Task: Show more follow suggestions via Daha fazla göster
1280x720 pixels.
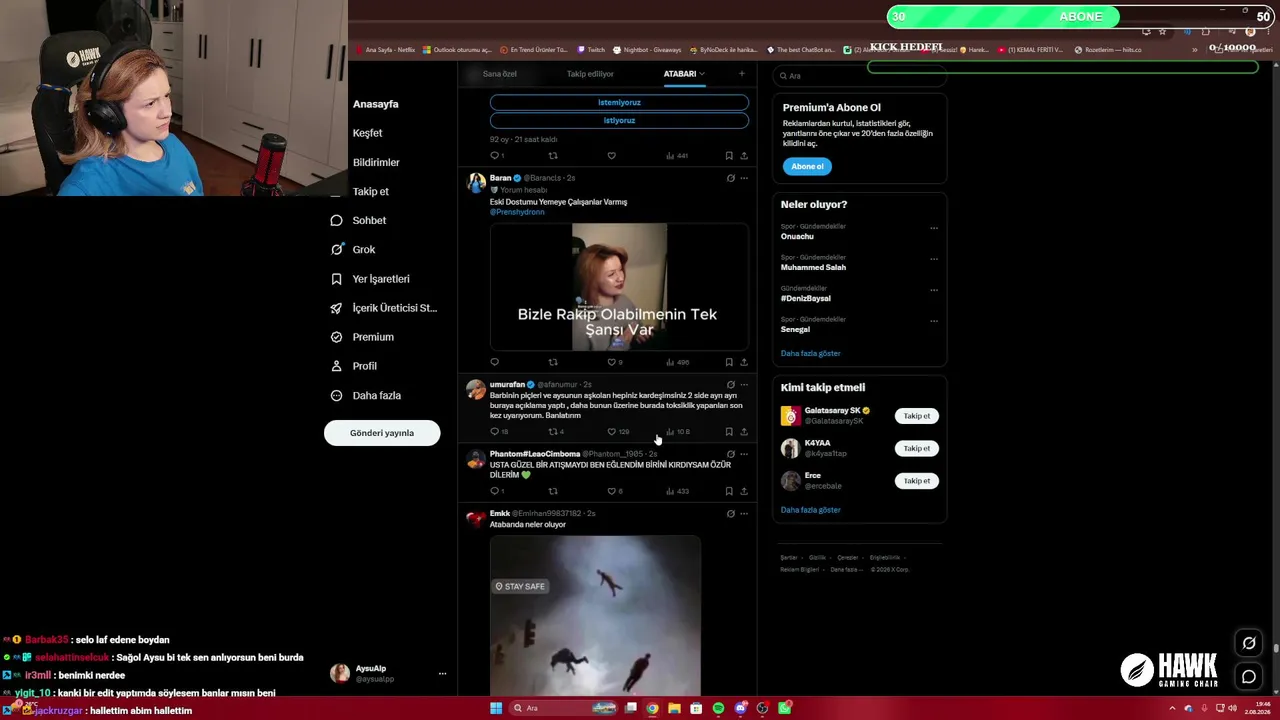Action: click(x=810, y=510)
